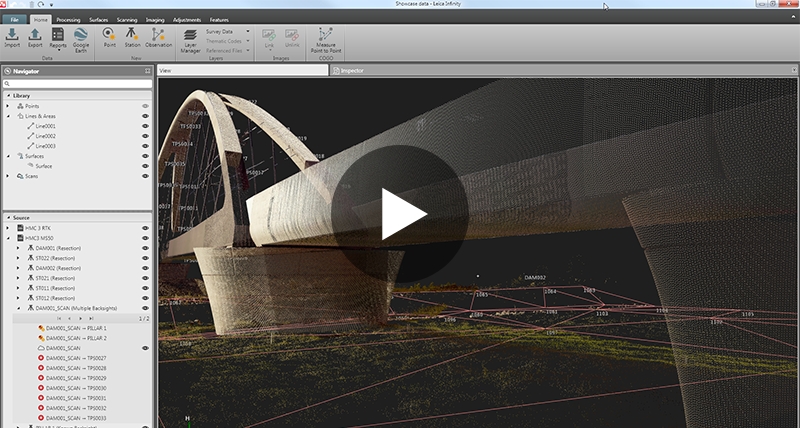
Task: Open Google Earth from the ribbon
Action: [80, 36]
